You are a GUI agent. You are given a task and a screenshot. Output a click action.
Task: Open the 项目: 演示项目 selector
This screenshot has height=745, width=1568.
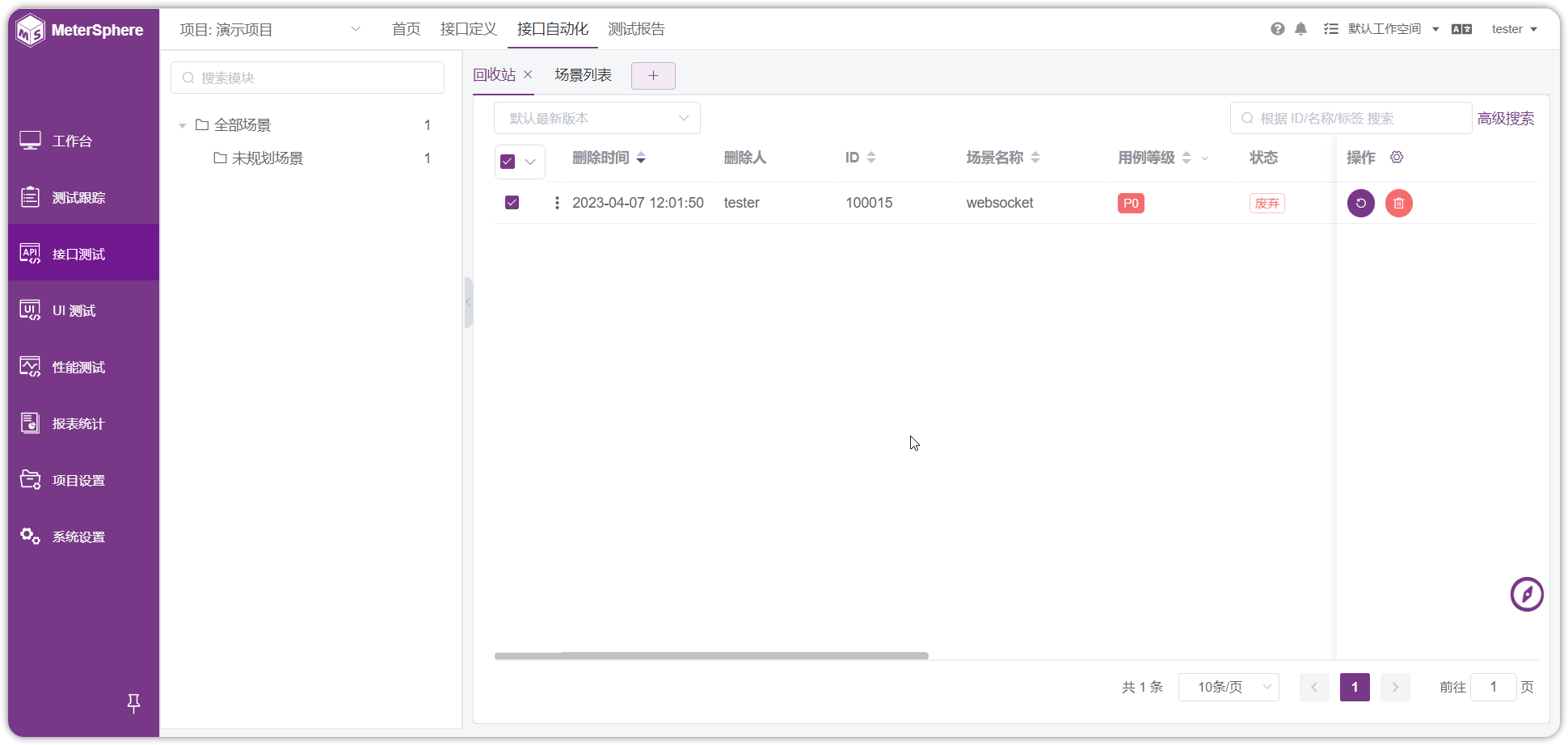click(270, 30)
